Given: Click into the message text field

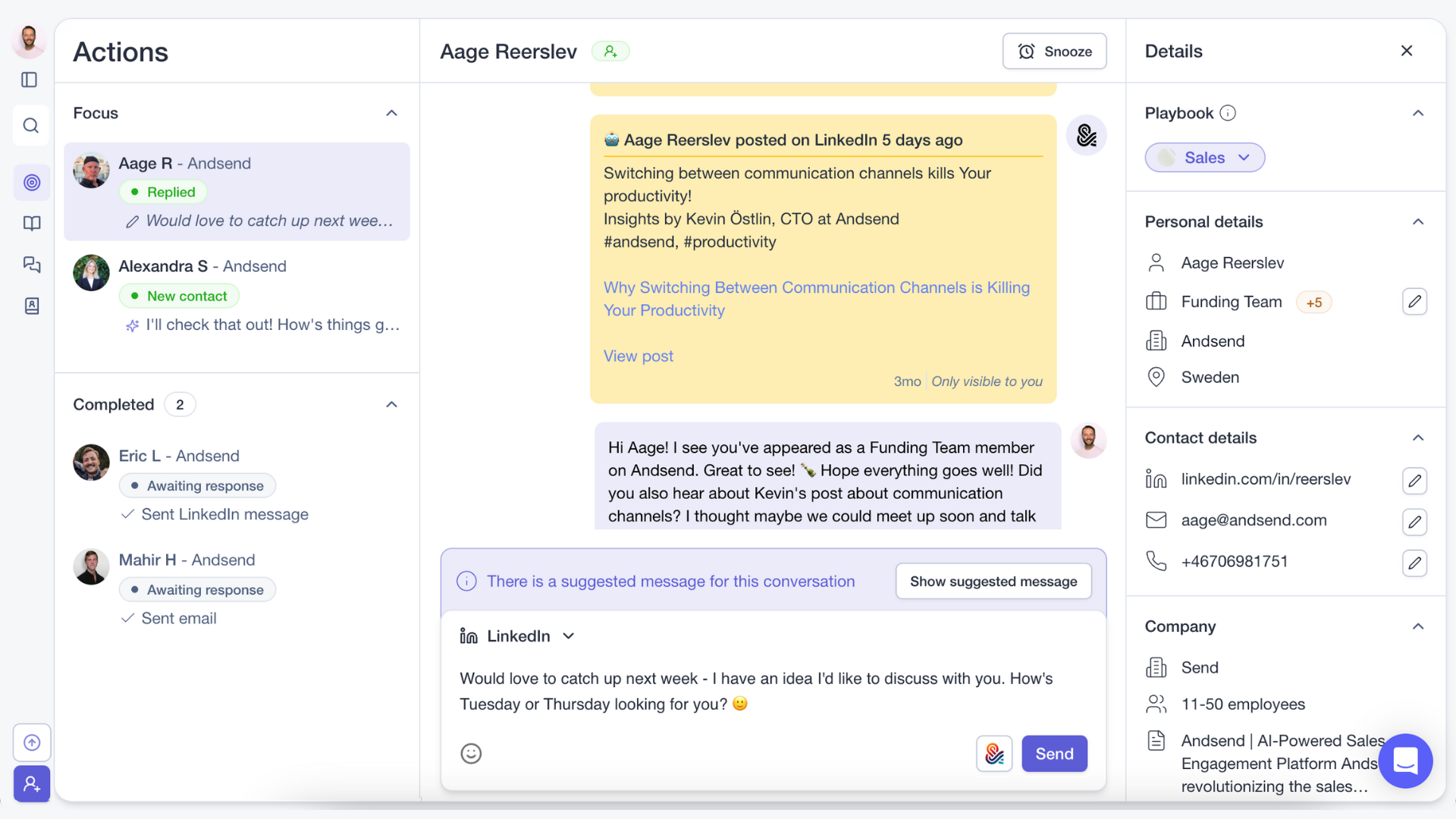Looking at the screenshot, I should 758,691.
